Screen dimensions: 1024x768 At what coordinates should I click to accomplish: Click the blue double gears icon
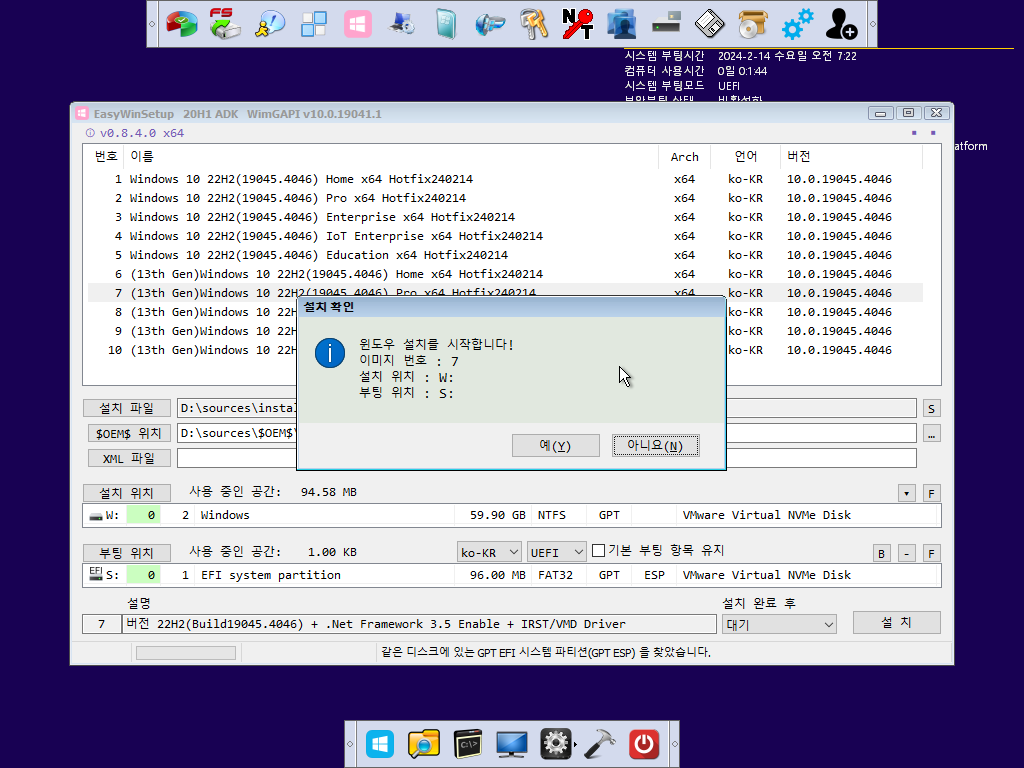click(798, 24)
